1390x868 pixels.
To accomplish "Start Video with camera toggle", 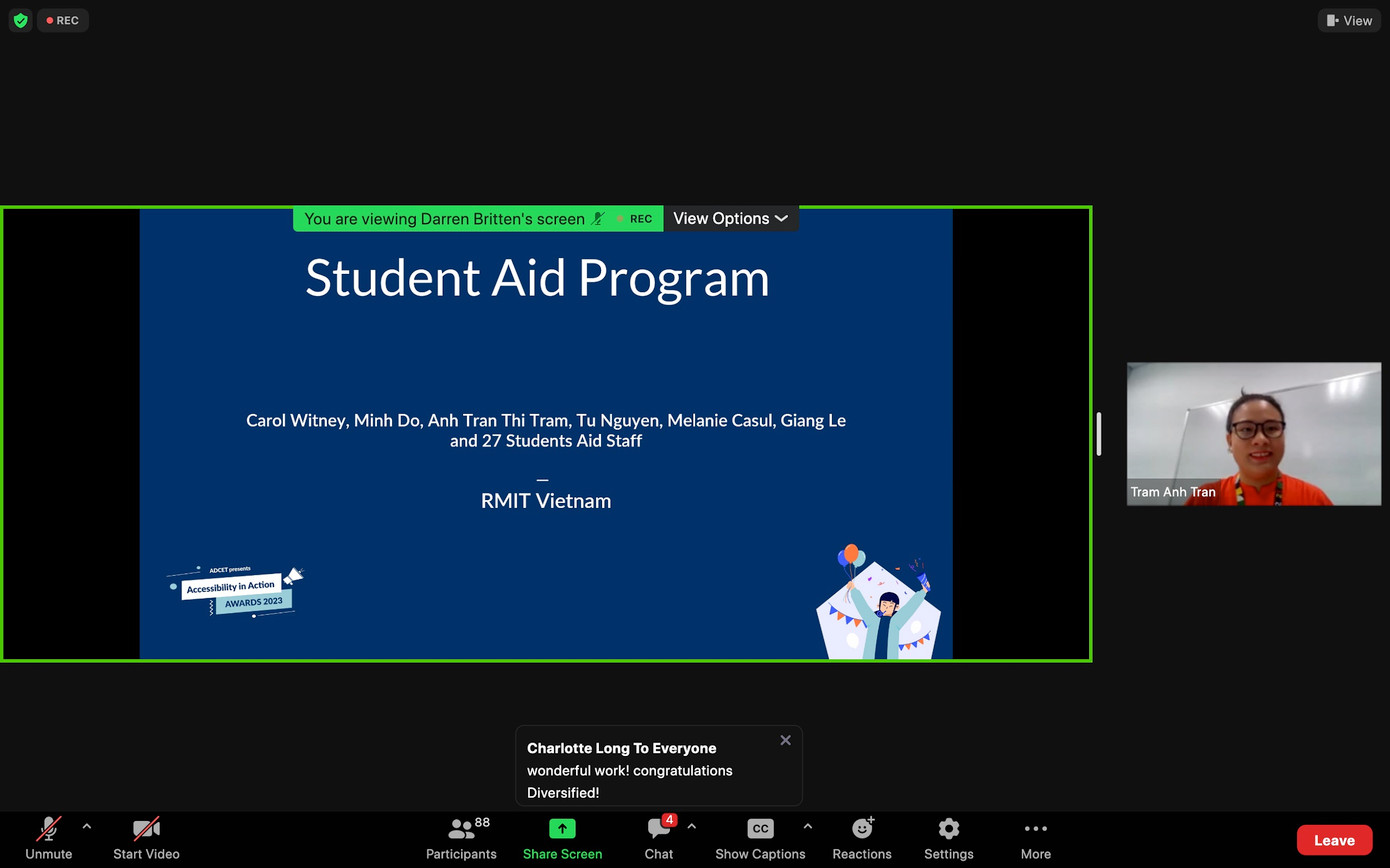I will (146, 838).
